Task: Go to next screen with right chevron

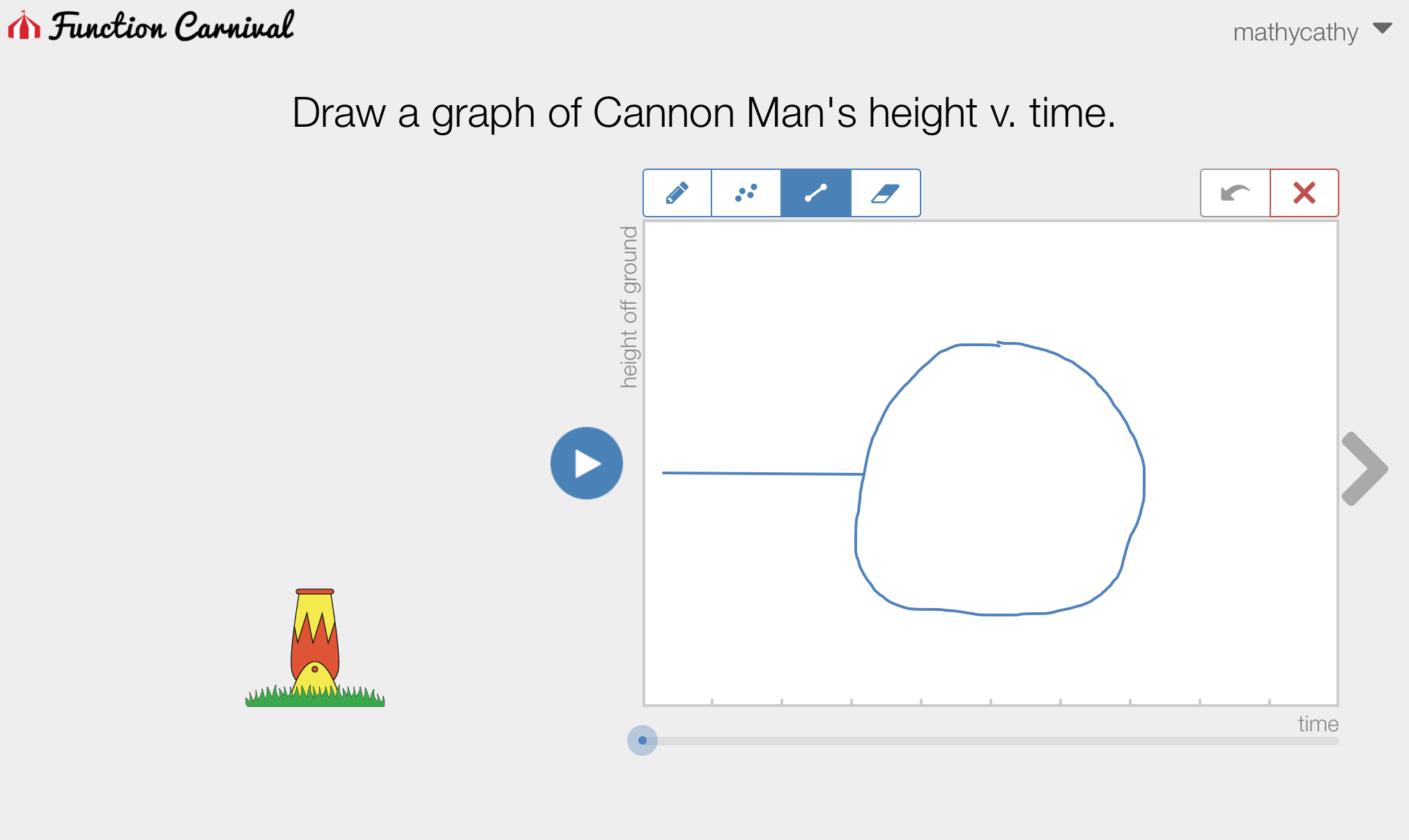Action: (1364, 468)
